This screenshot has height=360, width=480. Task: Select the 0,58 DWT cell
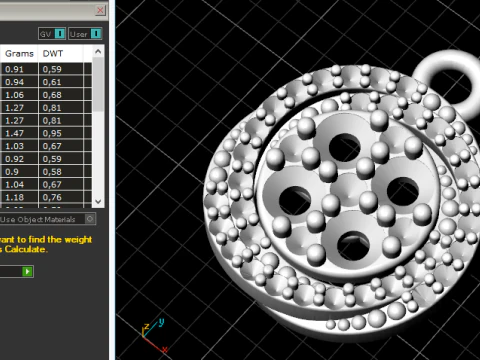click(61, 172)
